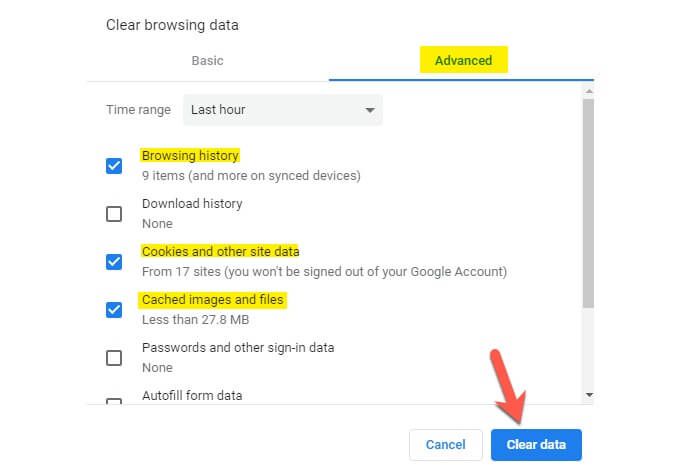
Task: Select the Advanced tab
Action: coord(463,61)
